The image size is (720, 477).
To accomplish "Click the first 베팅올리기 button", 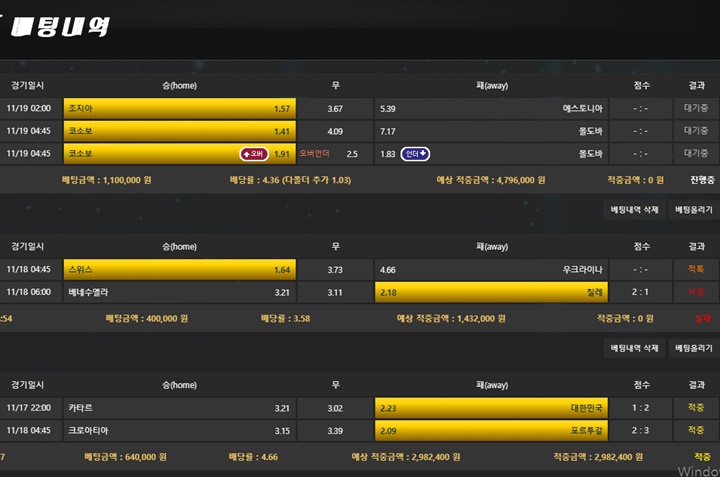I will pyautogui.click(x=694, y=210).
